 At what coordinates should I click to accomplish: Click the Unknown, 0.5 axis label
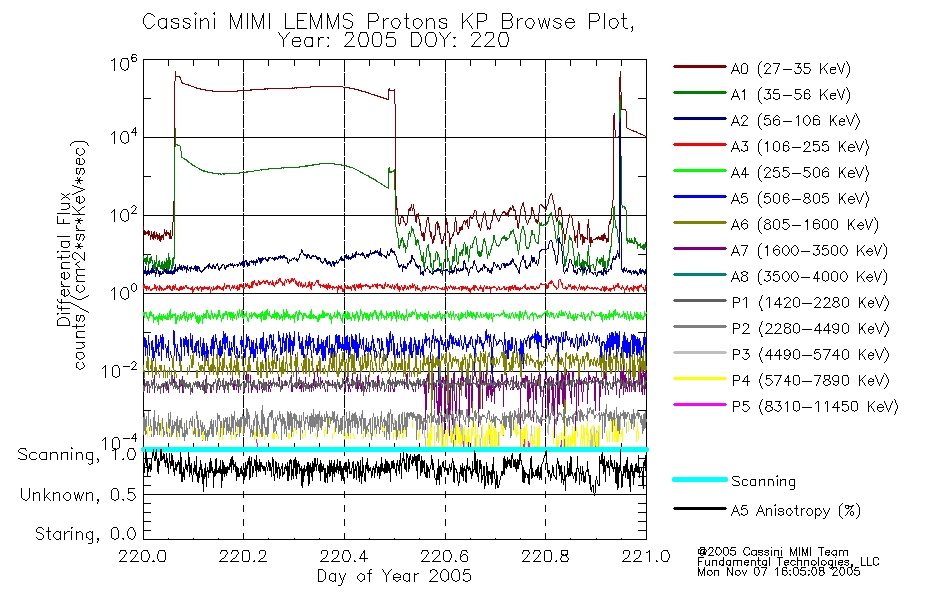tap(78, 495)
